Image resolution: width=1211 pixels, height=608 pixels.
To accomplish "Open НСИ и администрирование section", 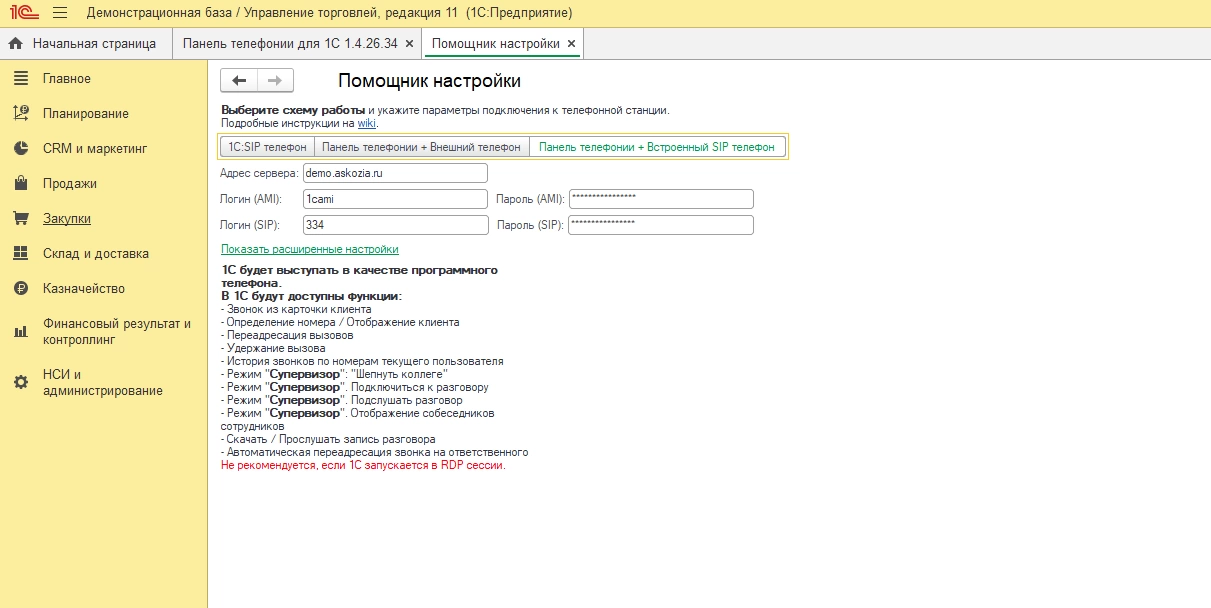I will pyautogui.click(x=104, y=382).
